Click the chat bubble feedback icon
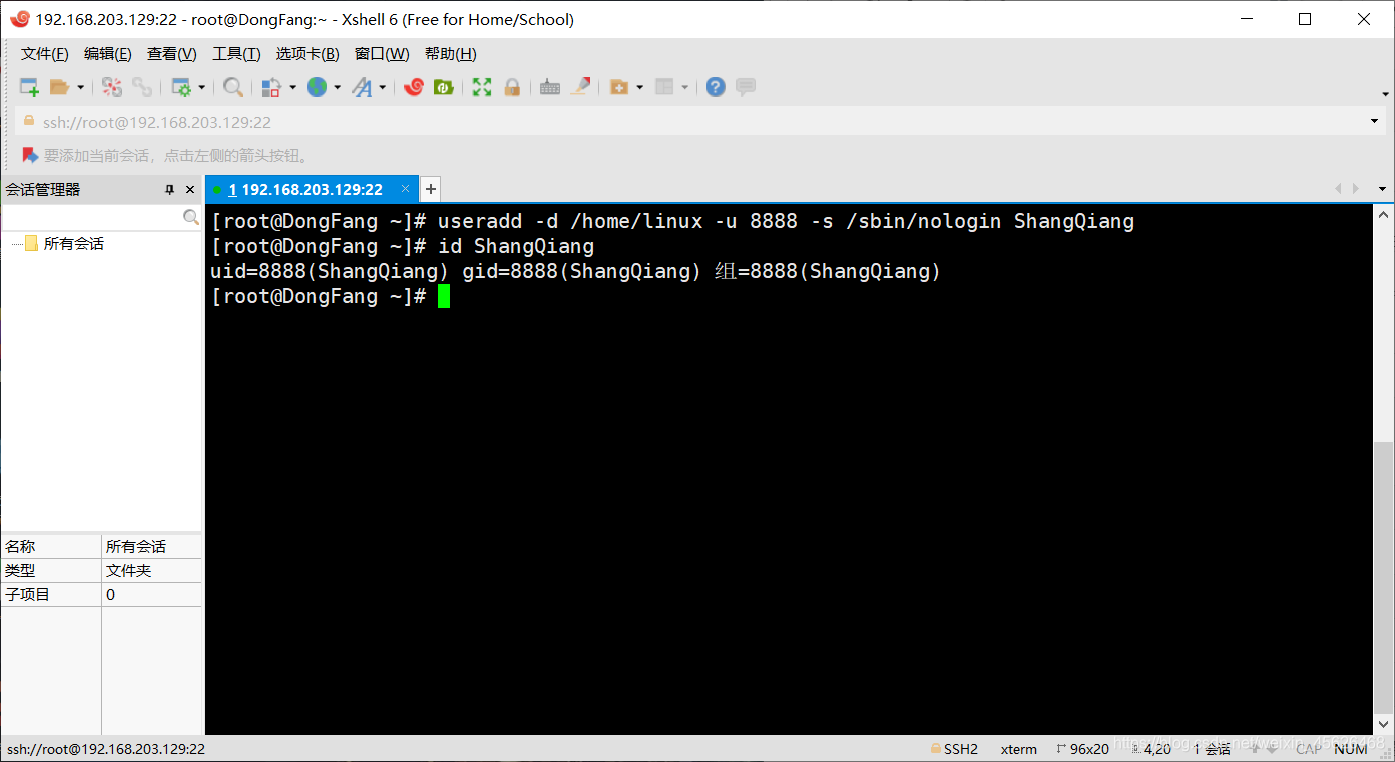This screenshot has width=1395, height=762. pyautogui.click(x=746, y=87)
